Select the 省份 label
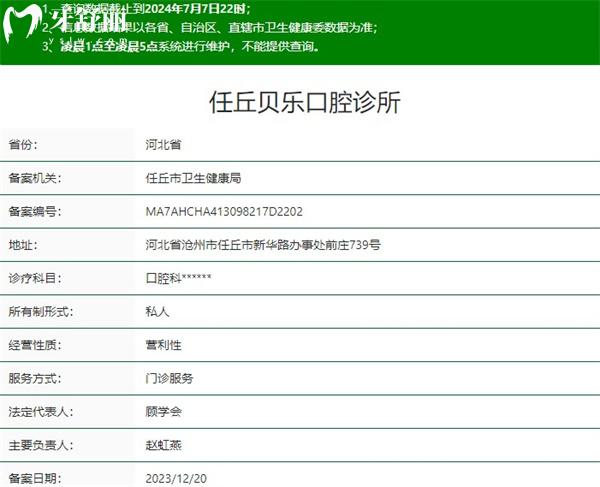Viewport: 600px width, 487px height. [x=23, y=145]
